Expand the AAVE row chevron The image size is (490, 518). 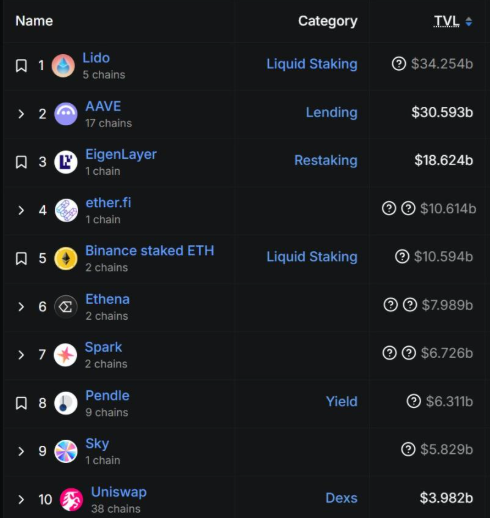[x=21, y=114]
